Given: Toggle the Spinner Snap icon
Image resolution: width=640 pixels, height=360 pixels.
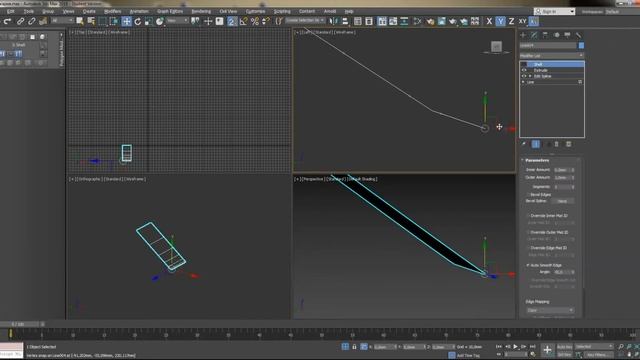Looking at the screenshot, I should (x=266, y=21).
